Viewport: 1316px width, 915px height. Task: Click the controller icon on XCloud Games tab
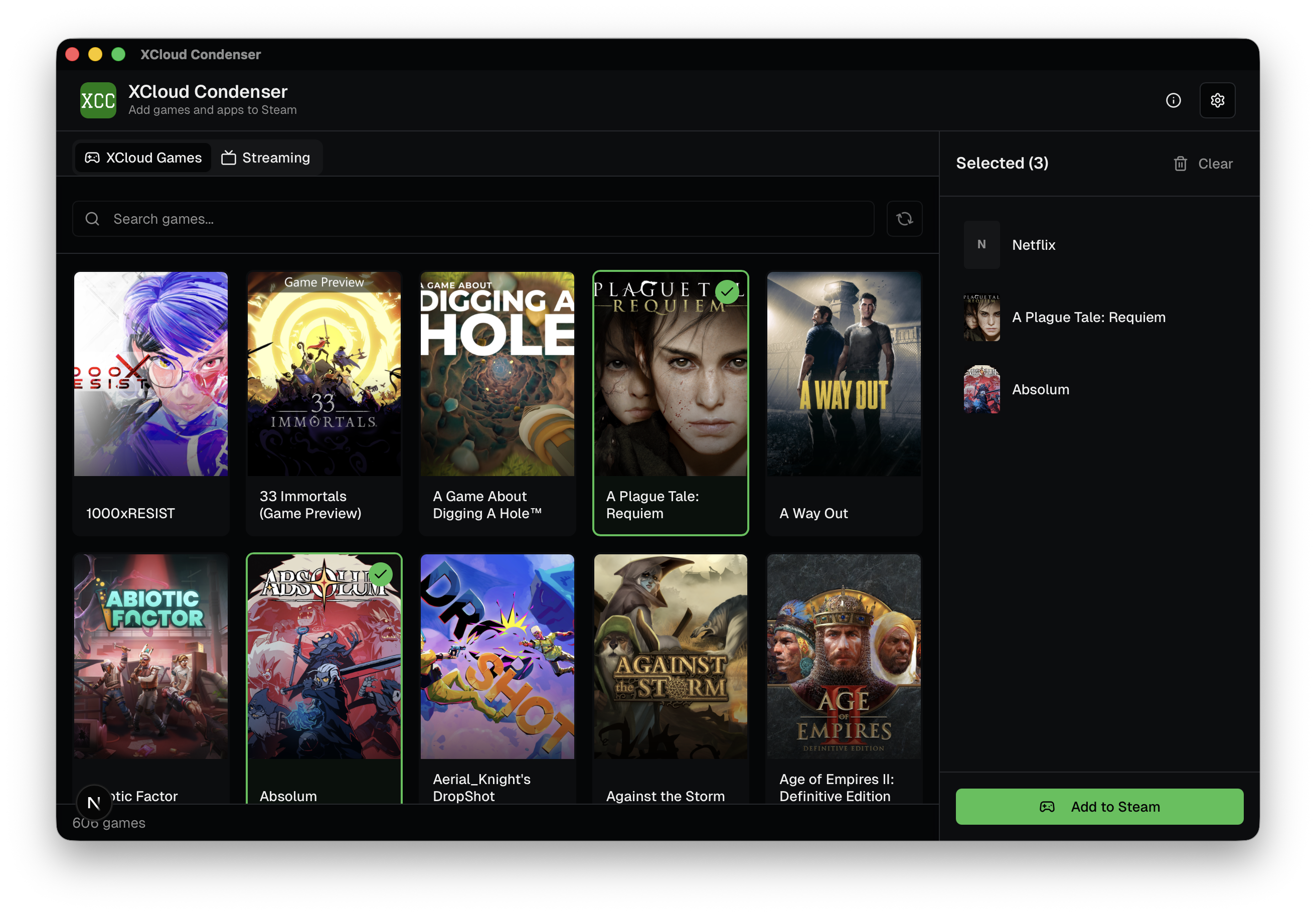92,158
